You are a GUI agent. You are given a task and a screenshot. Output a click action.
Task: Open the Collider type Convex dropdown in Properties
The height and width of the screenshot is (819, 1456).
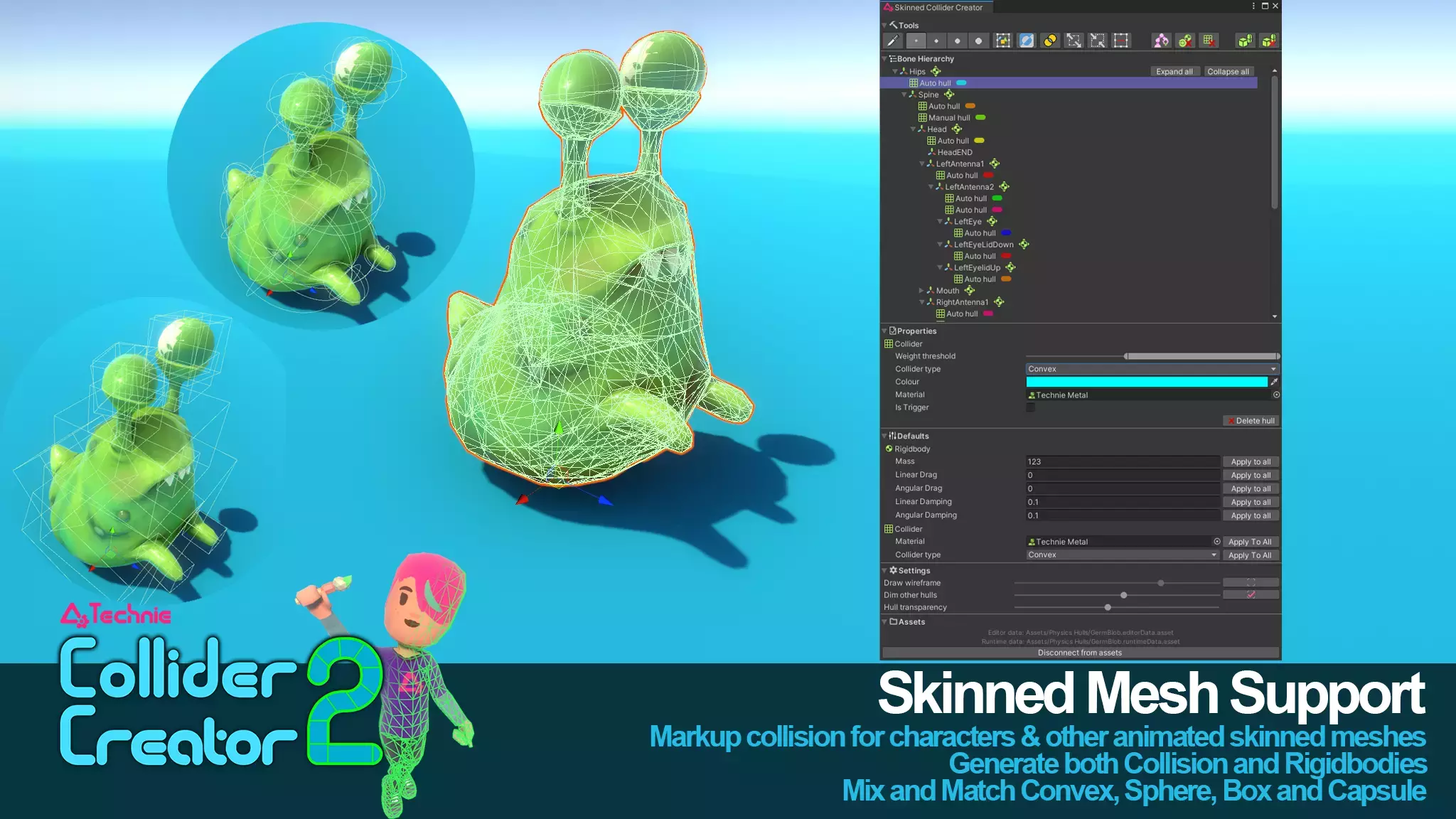(x=1151, y=369)
